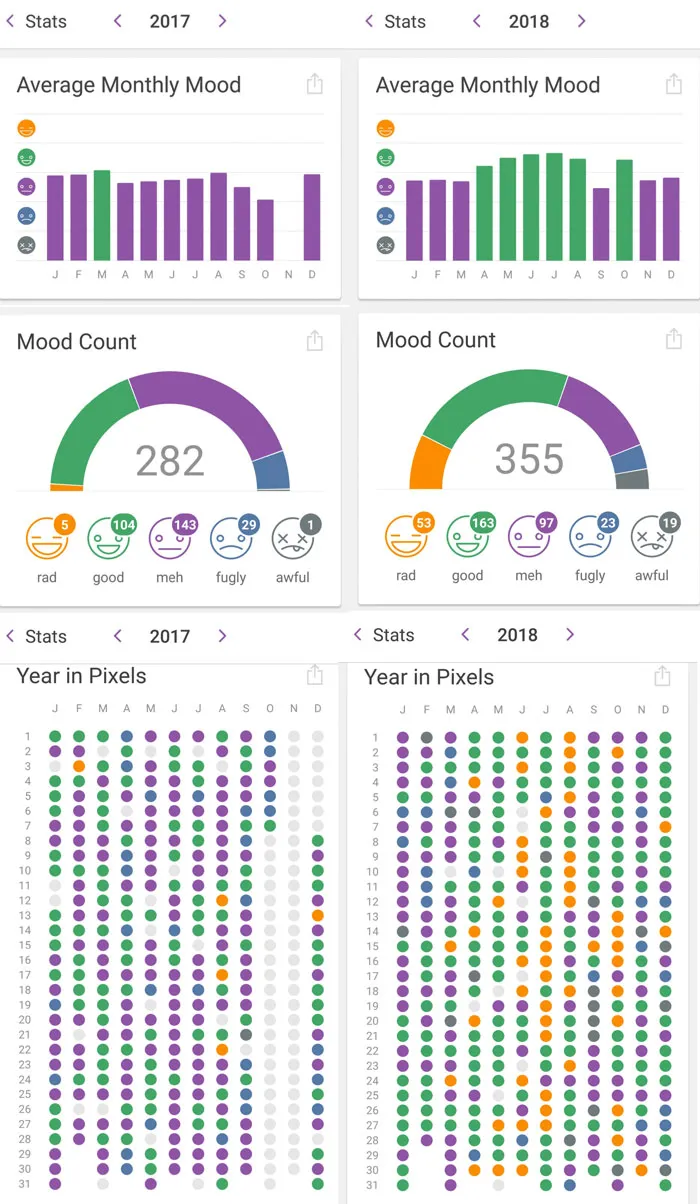Go to previous year in lower 2018 header

465,635
